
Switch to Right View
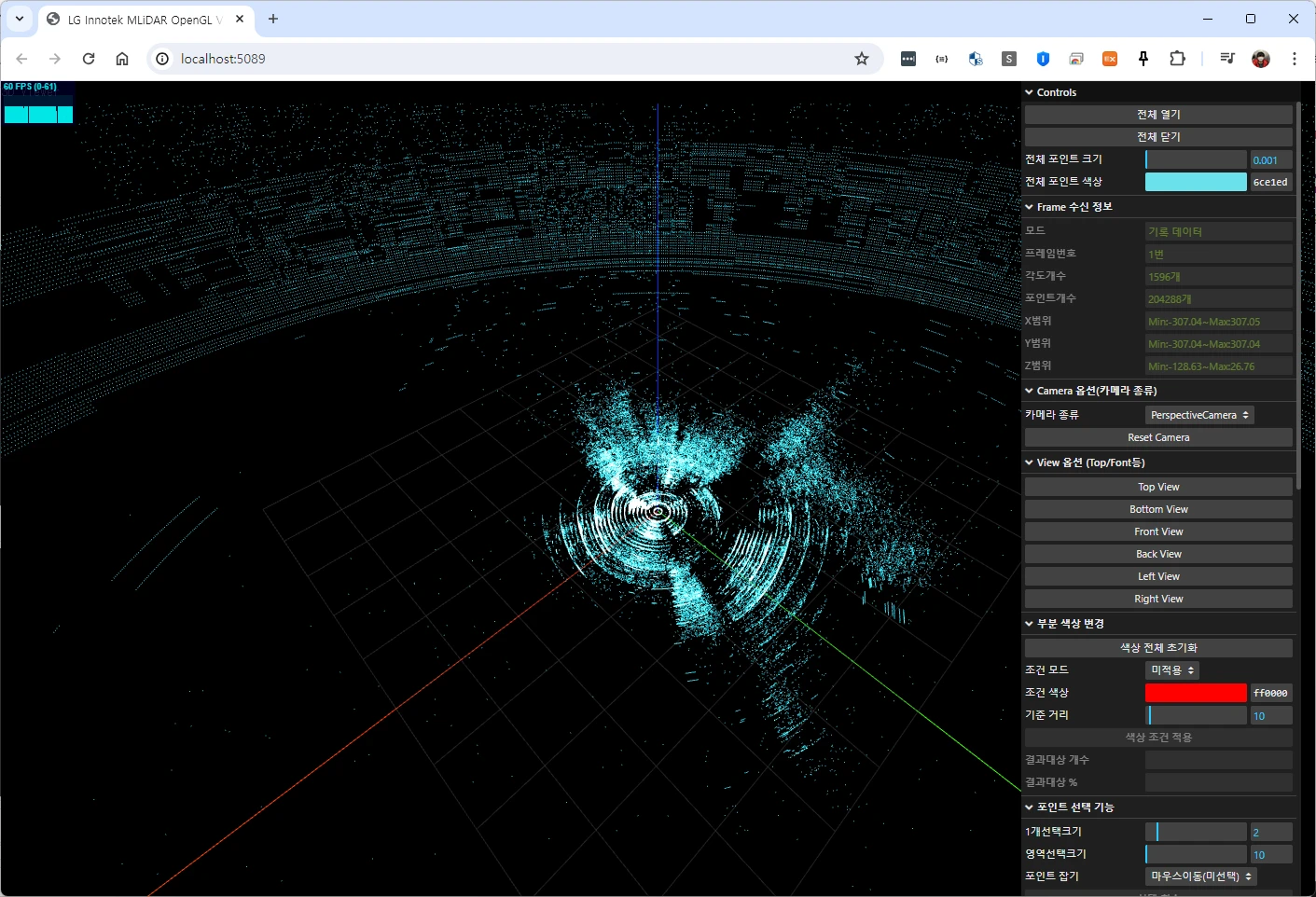[1158, 599]
